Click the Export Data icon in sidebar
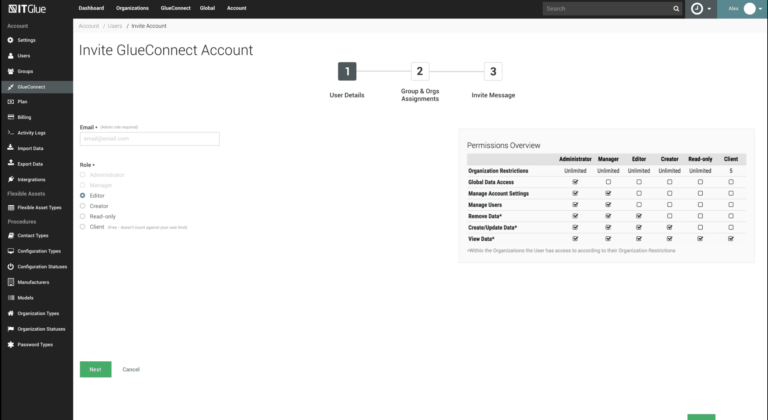 point(10,164)
